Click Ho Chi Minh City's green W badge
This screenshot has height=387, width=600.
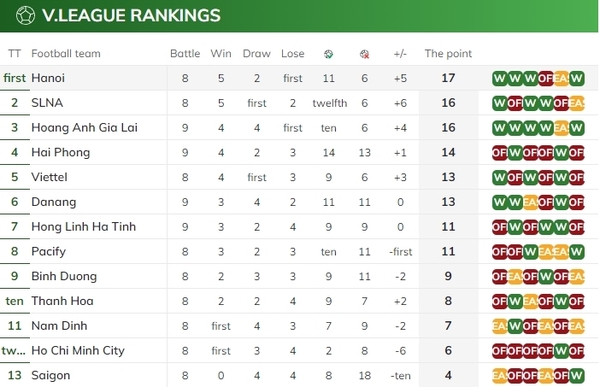pos(561,351)
